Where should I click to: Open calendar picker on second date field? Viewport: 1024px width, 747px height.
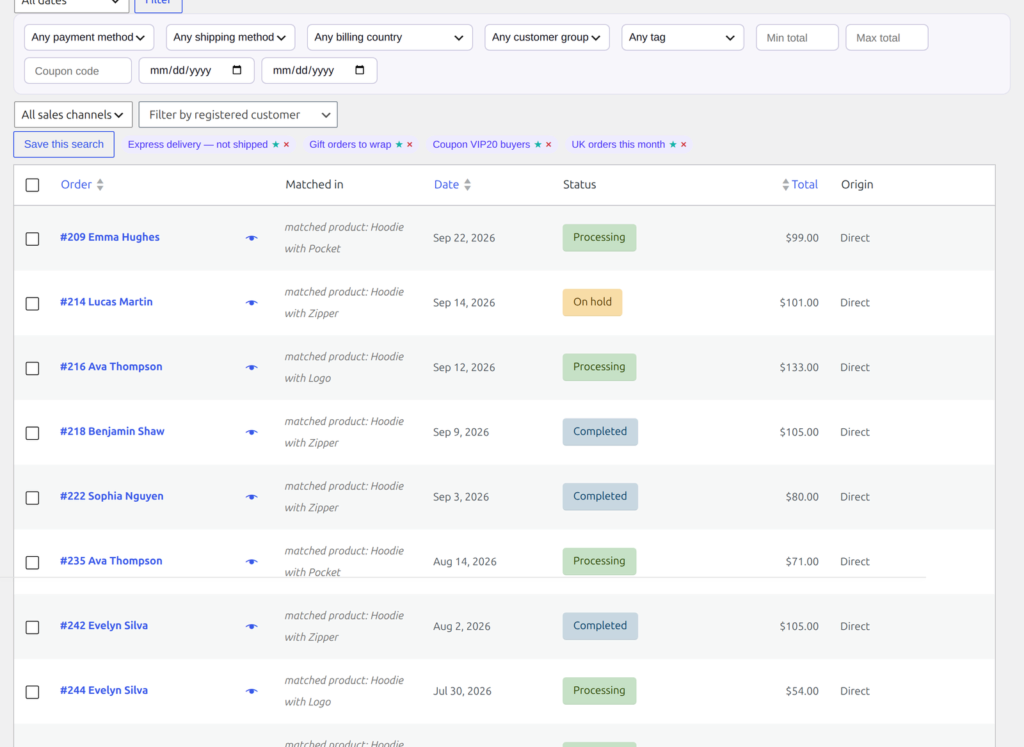tap(360, 70)
